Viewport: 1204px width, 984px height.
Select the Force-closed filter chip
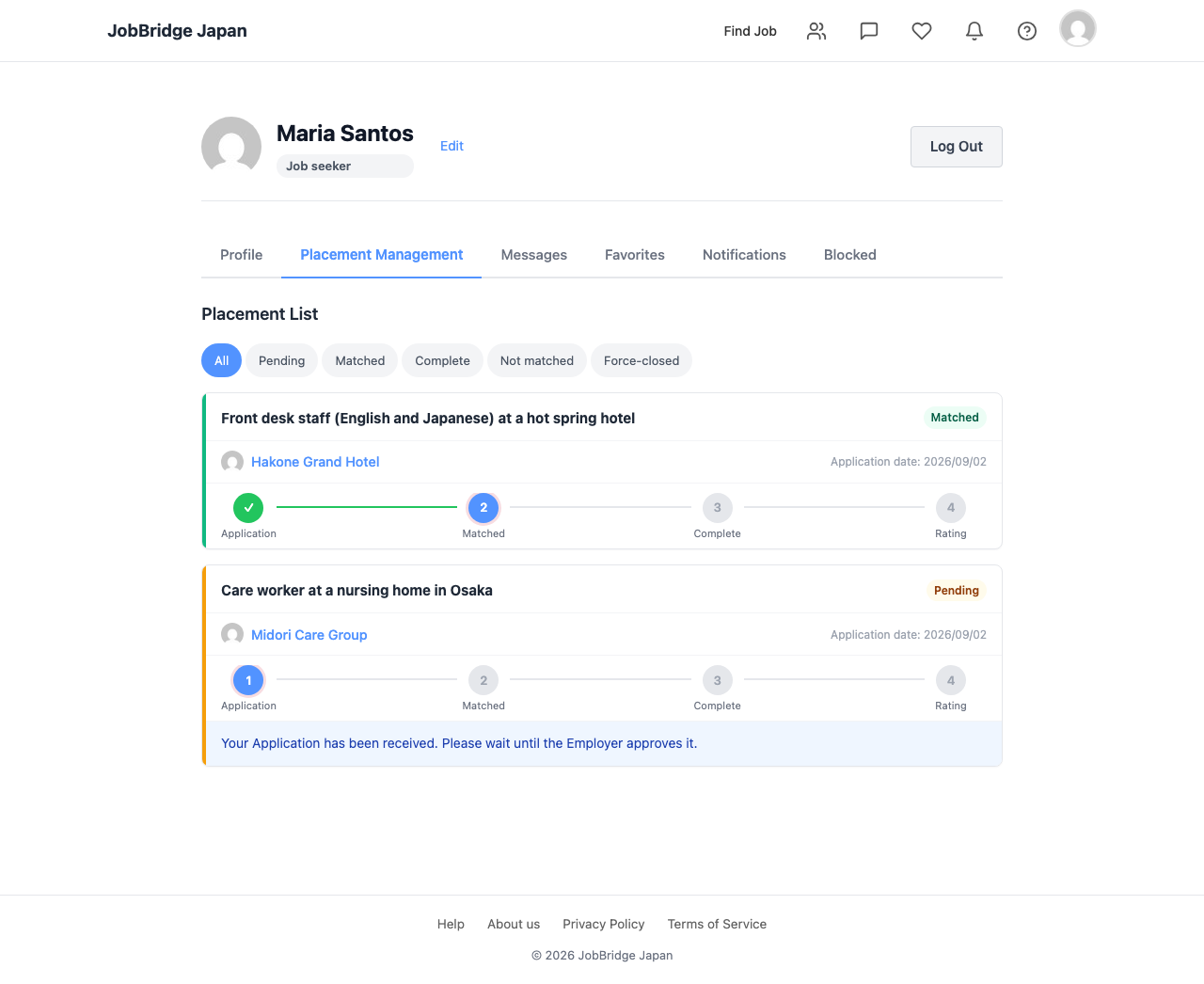point(642,360)
